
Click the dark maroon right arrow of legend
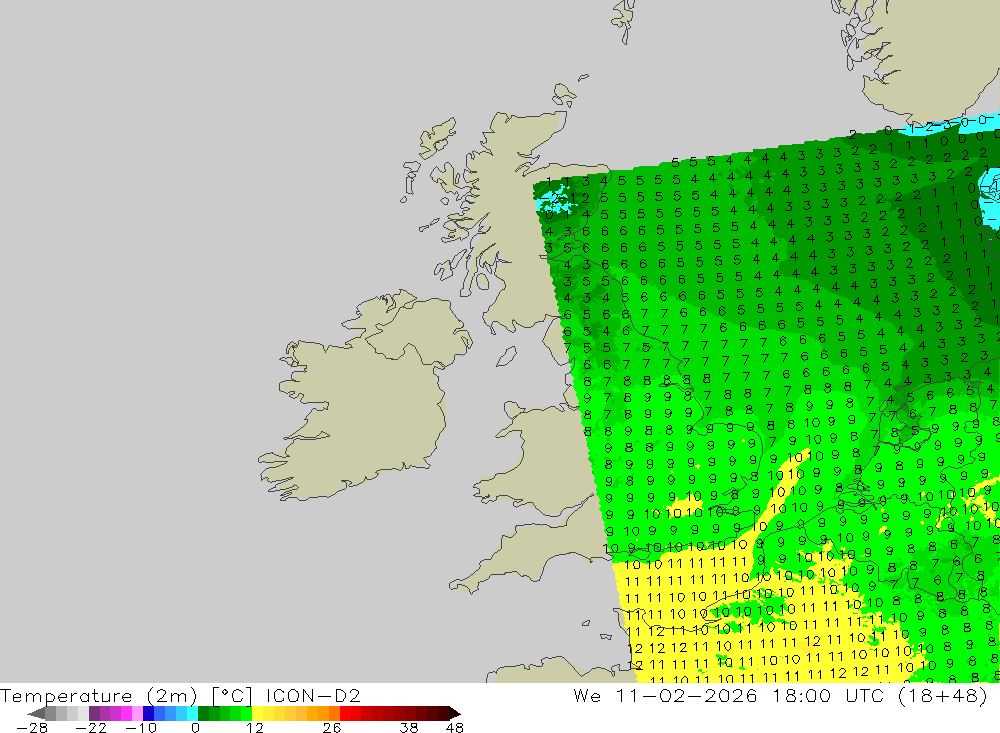point(455,713)
